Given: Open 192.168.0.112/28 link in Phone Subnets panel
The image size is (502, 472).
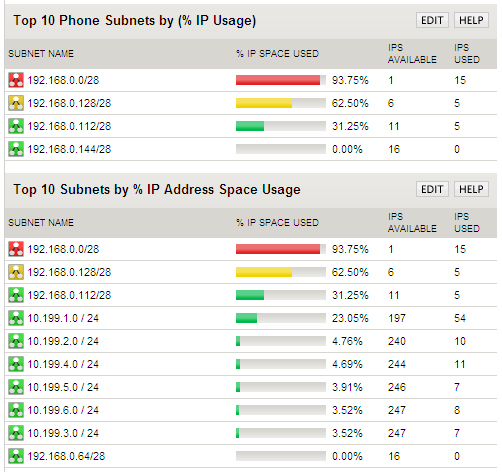Looking at the screenshot, I should (69, 126).
